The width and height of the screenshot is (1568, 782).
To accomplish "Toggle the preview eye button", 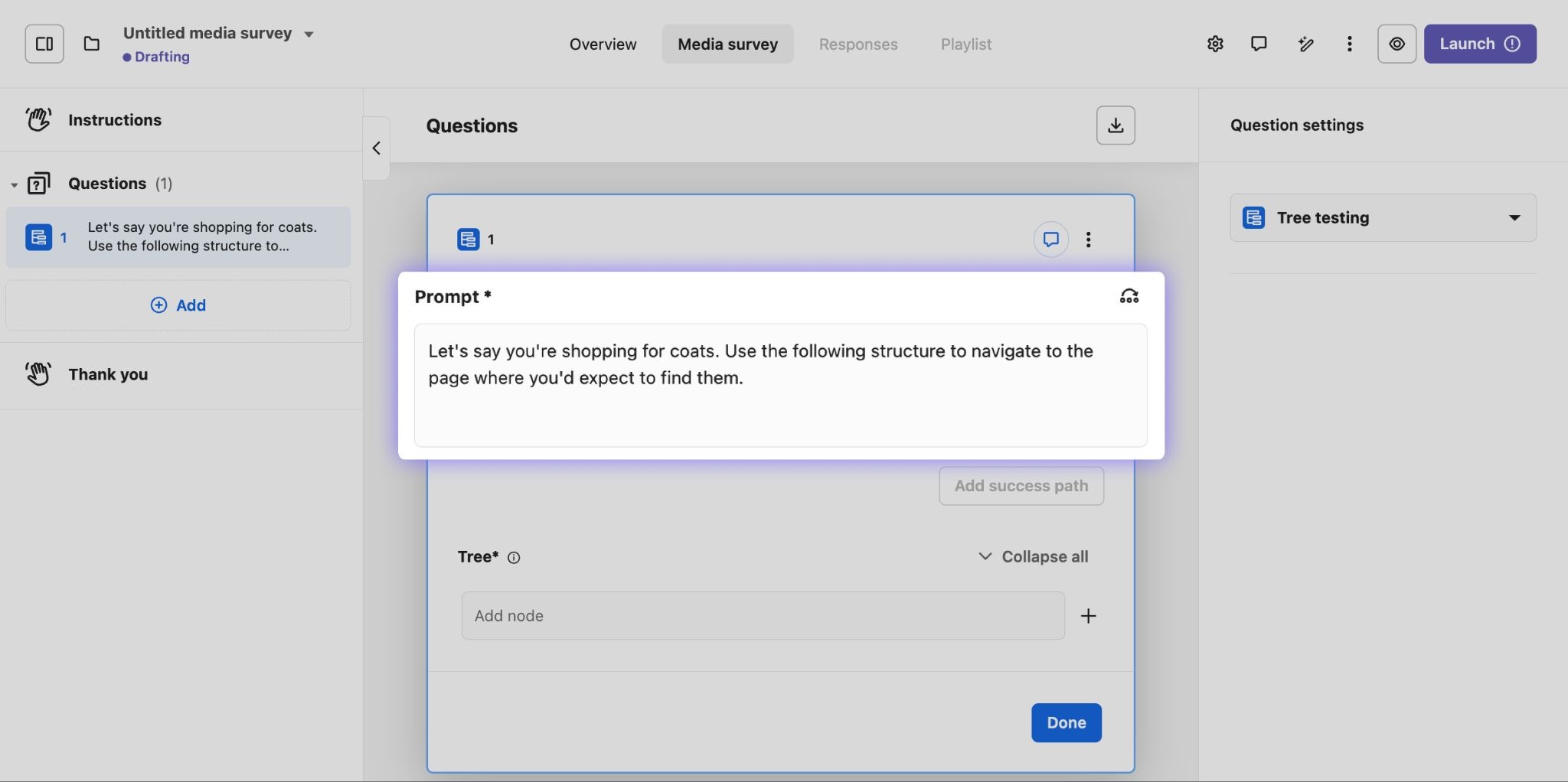I will click(x=1396, y=44).
